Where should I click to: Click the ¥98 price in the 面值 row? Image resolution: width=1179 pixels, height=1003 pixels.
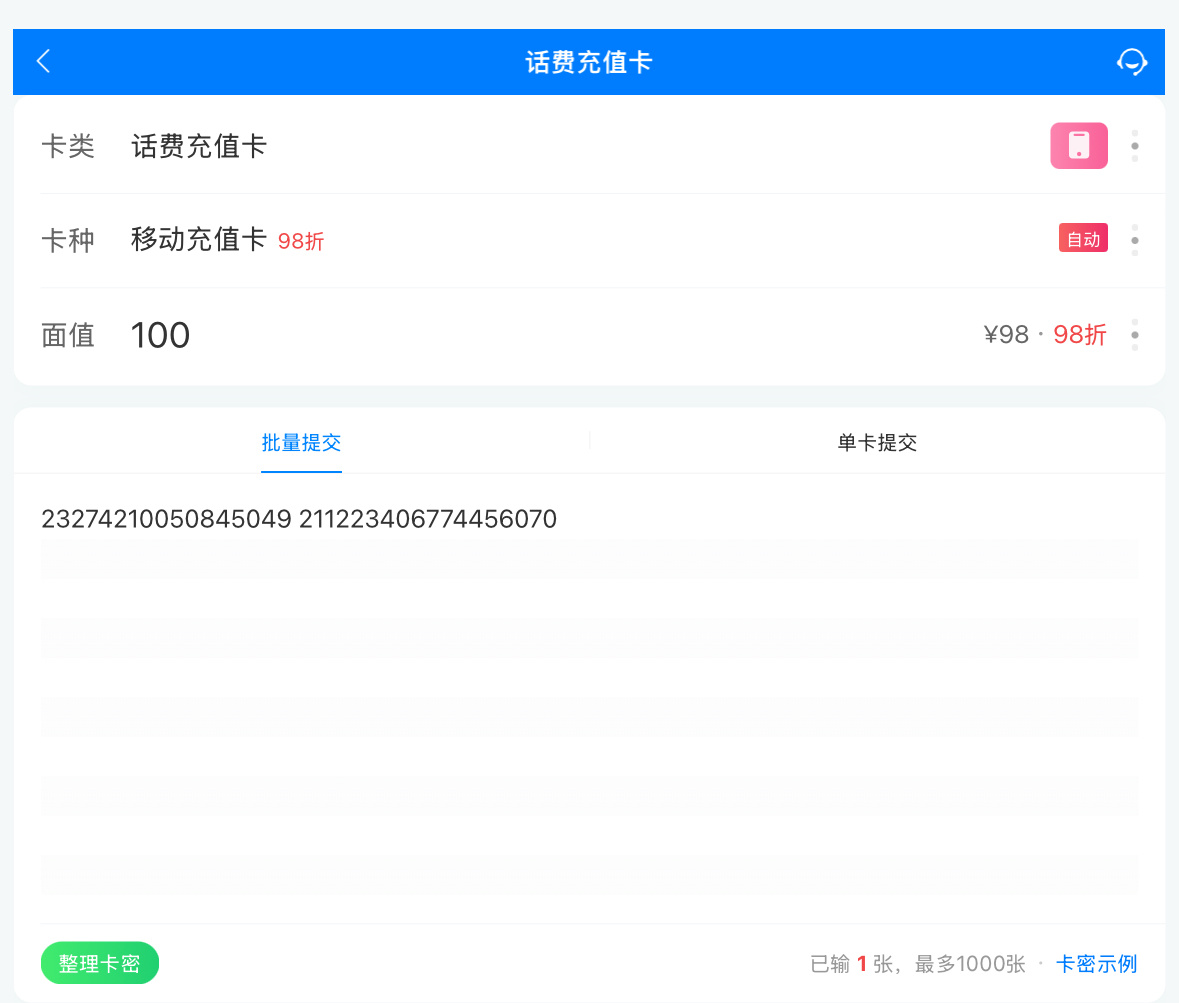point(1006,335)
